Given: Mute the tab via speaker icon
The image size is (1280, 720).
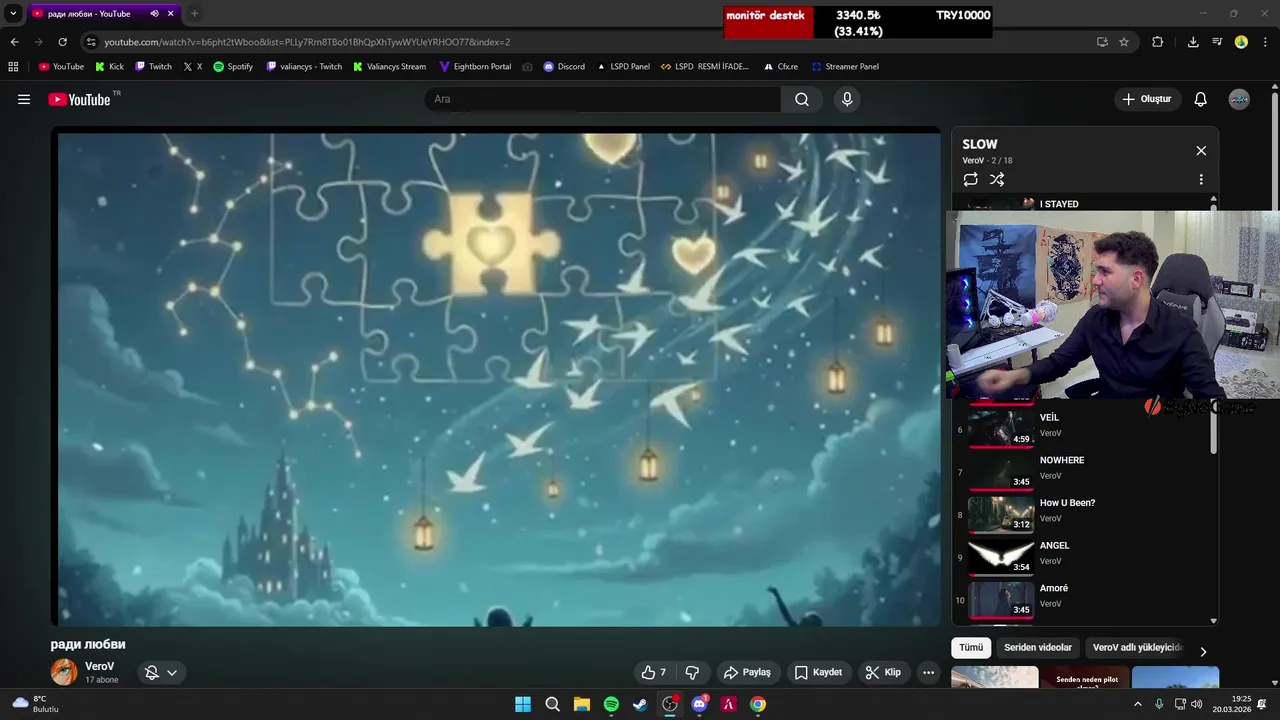Looking at the screenshot, I should [154, 14].
